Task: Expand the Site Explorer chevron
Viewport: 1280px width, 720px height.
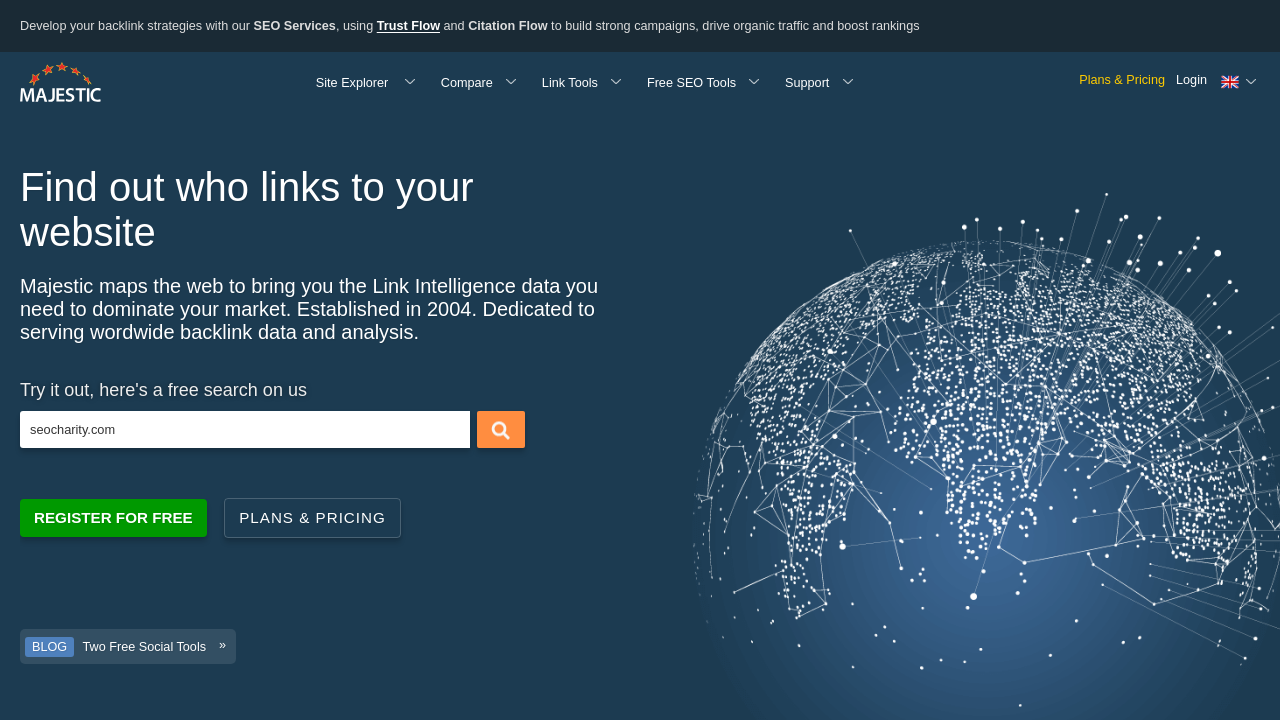Action: 410,82
